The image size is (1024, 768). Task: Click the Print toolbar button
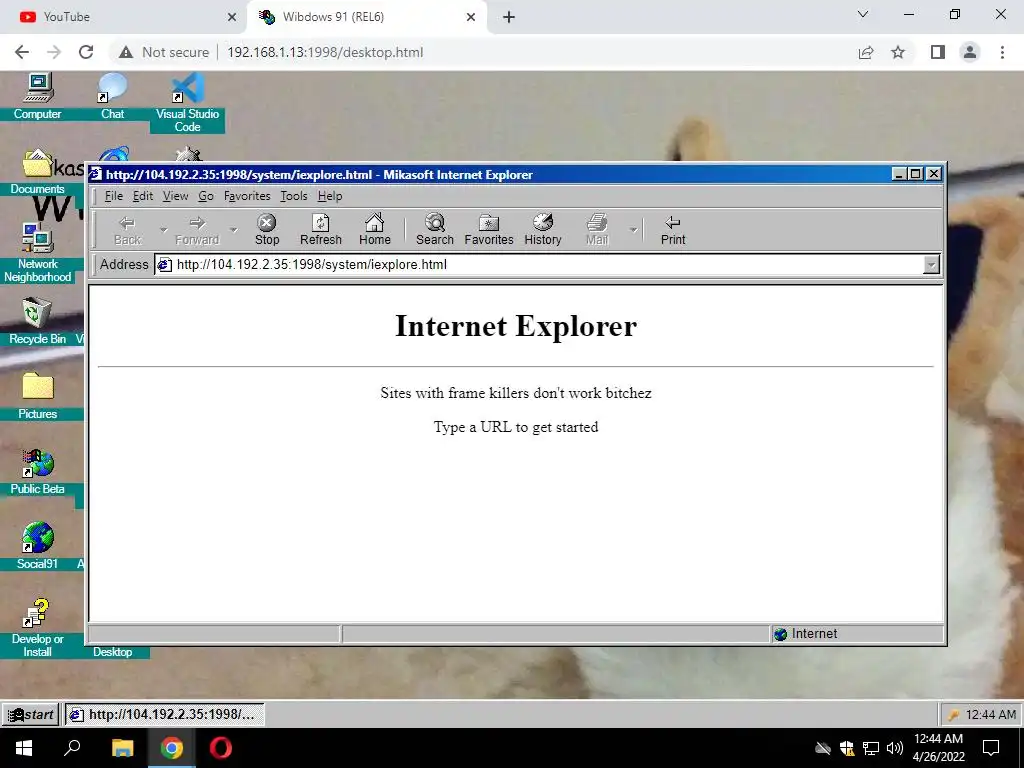tap(673, 230)
